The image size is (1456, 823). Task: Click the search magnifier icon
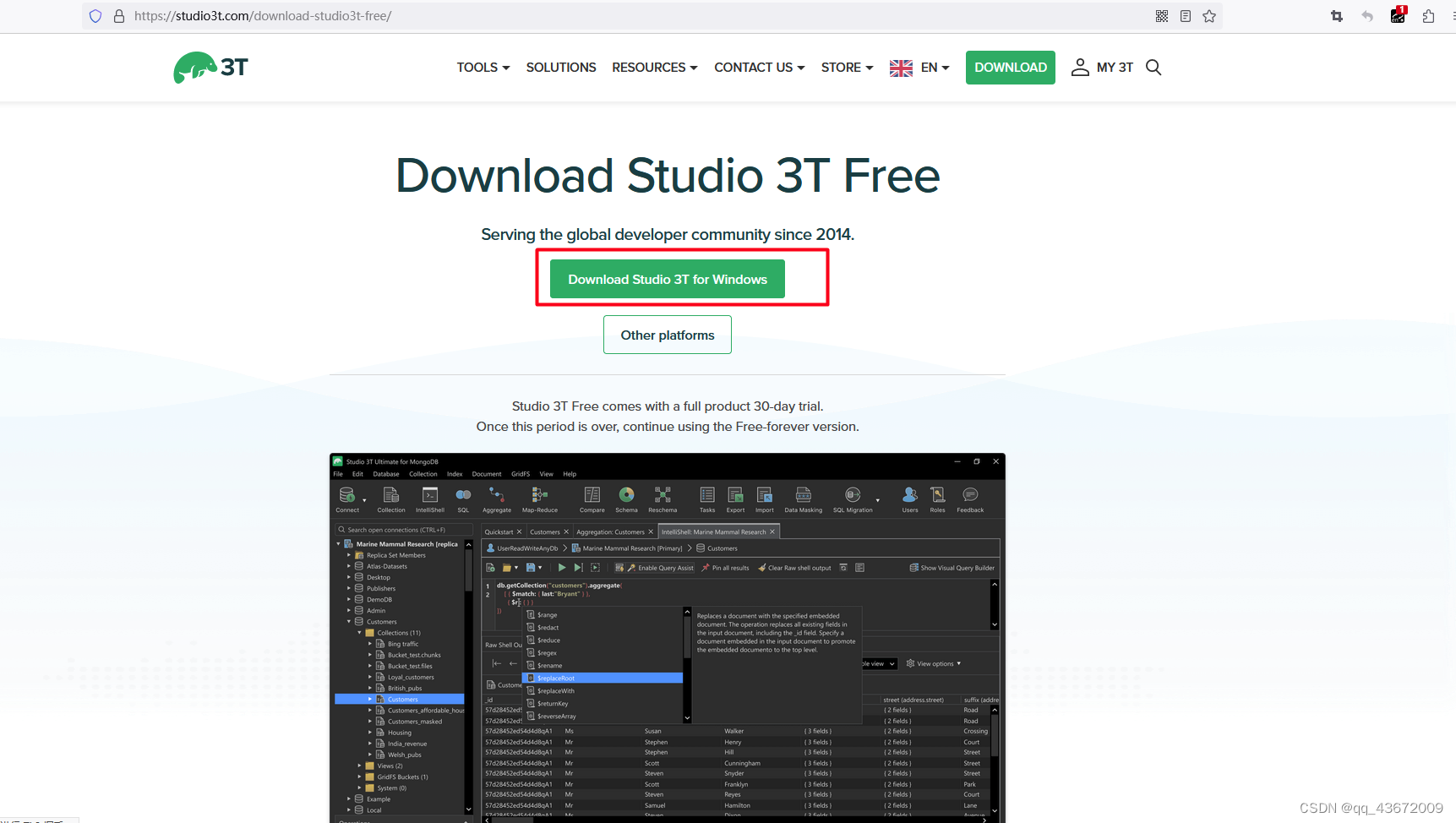tap(1153, 68)
